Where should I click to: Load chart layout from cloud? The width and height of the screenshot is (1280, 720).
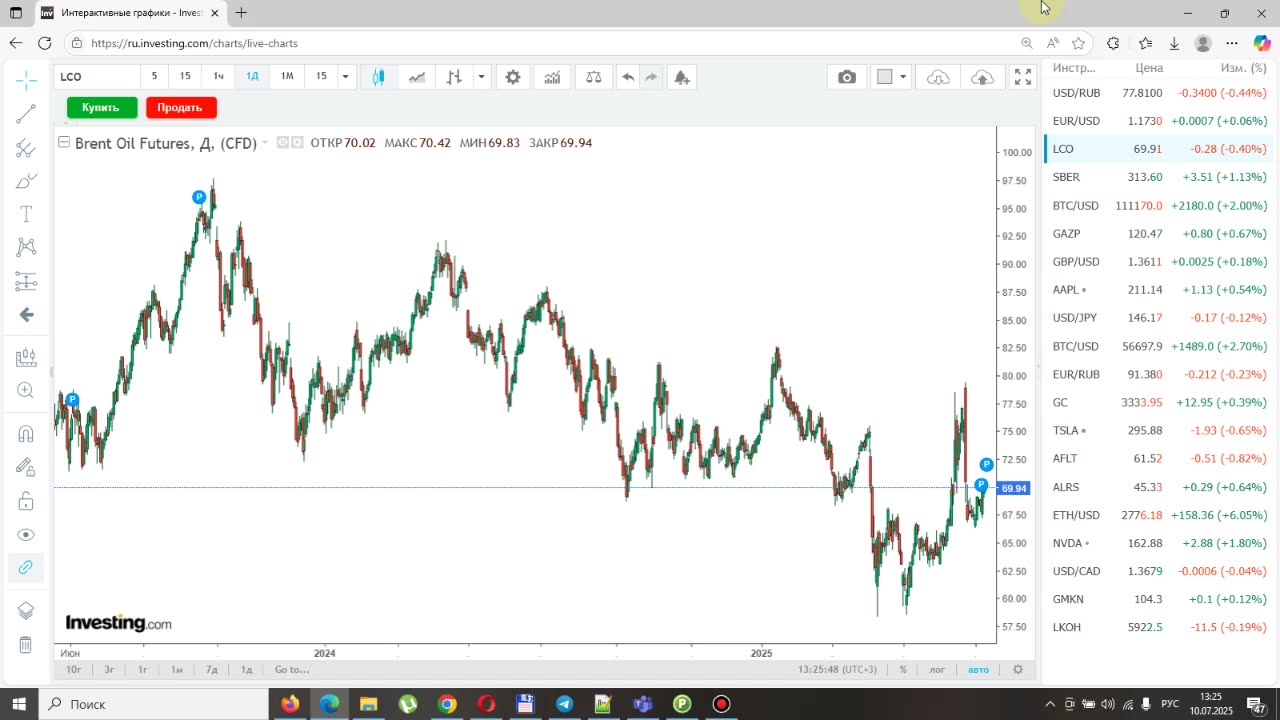click(x=938, y=77)
